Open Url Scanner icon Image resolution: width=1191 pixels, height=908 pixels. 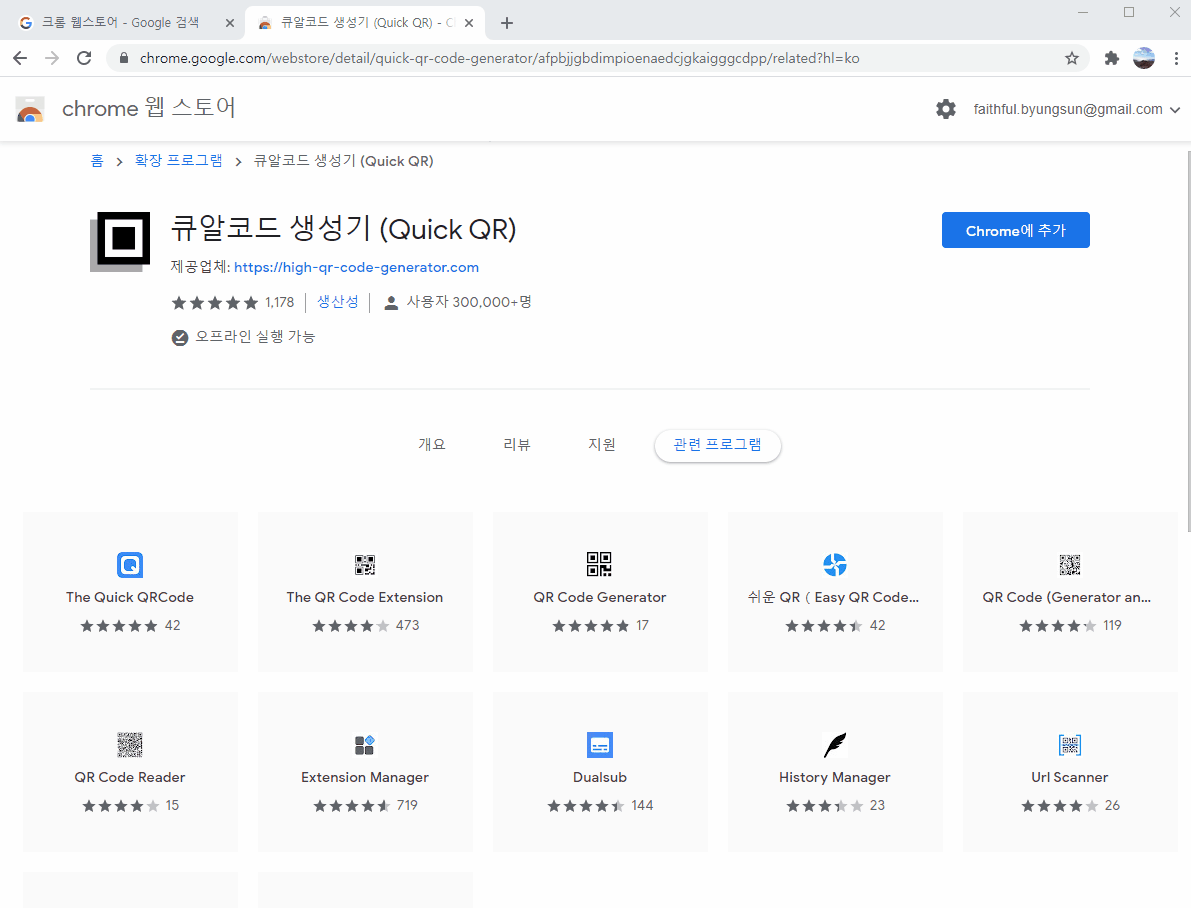(x=1069, y=745)
